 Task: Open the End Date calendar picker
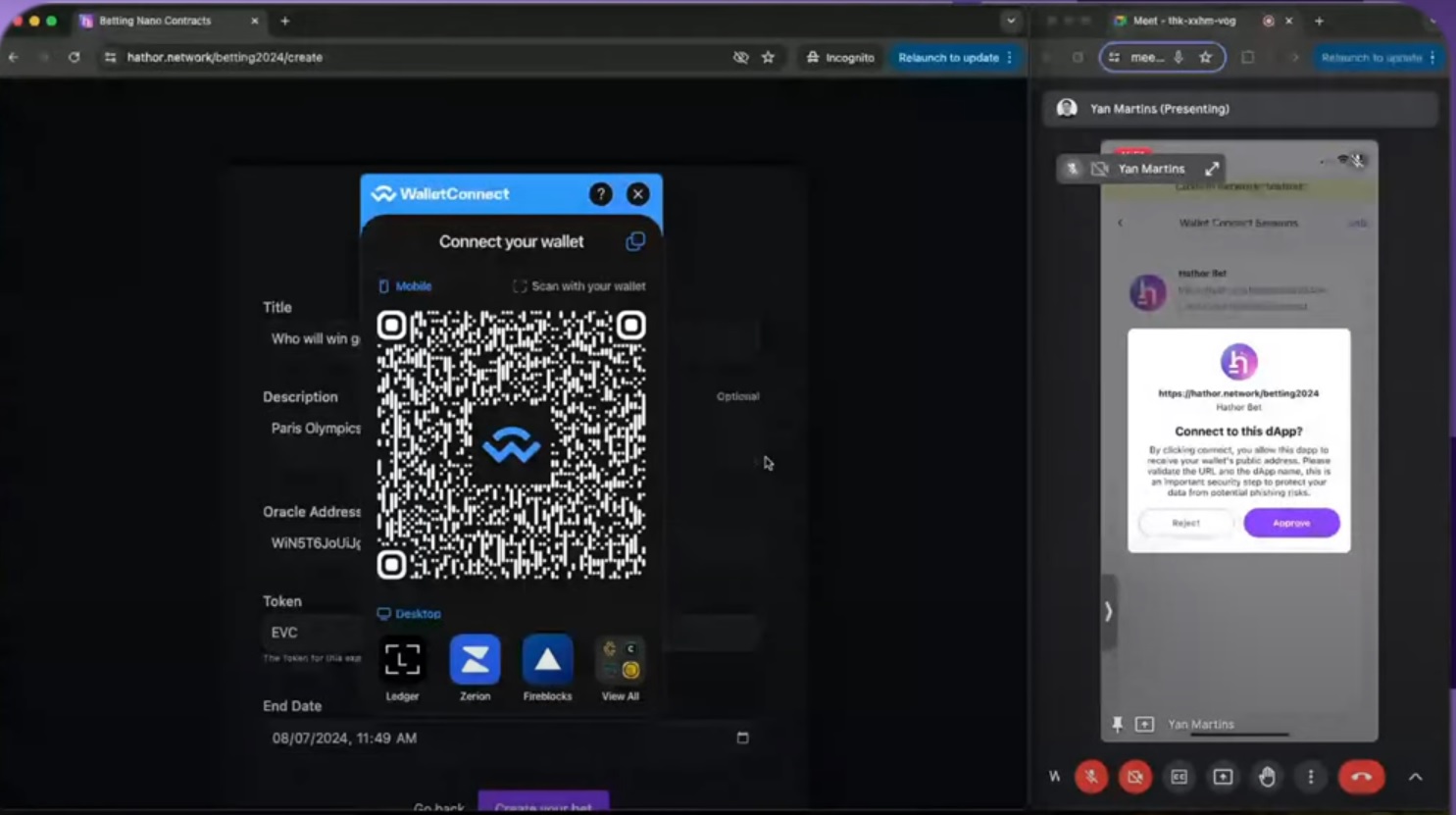coord(742,738)
